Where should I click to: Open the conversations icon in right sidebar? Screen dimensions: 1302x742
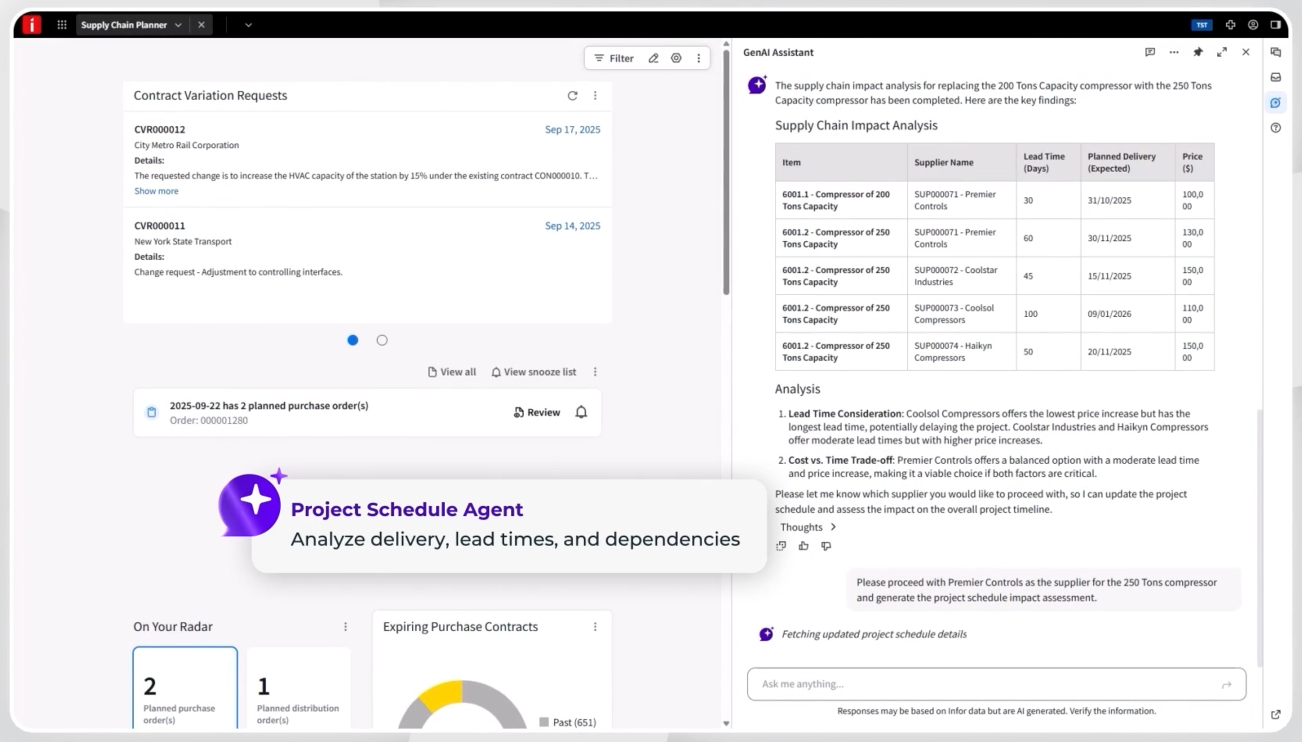pos(1276,52)
